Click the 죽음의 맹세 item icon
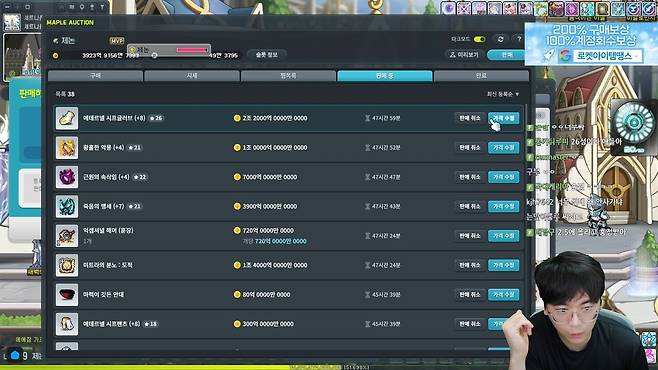The width and height of the screenshot is (658, 370). [x=67, y=206]
